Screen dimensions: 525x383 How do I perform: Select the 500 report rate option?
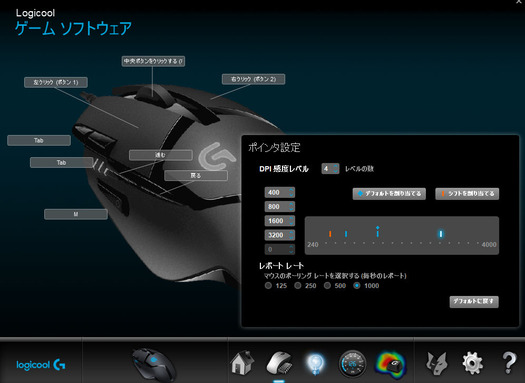coord(327,286)
